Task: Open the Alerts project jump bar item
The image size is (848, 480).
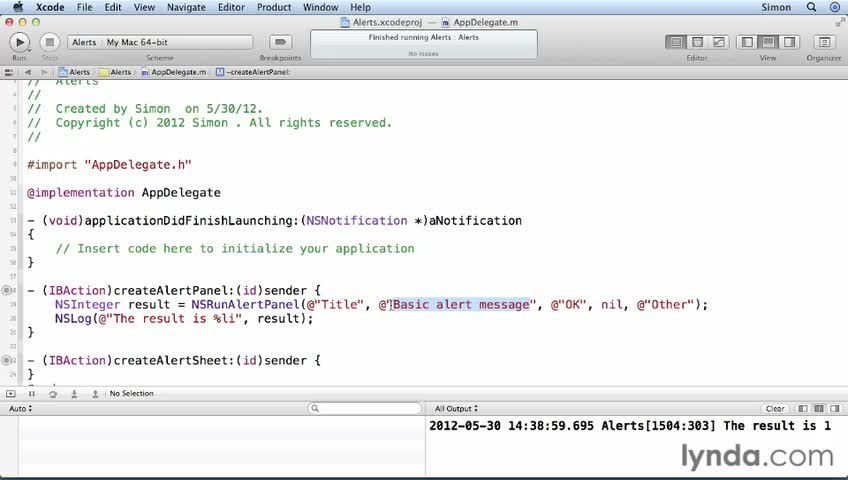Action: pos(74,72)
